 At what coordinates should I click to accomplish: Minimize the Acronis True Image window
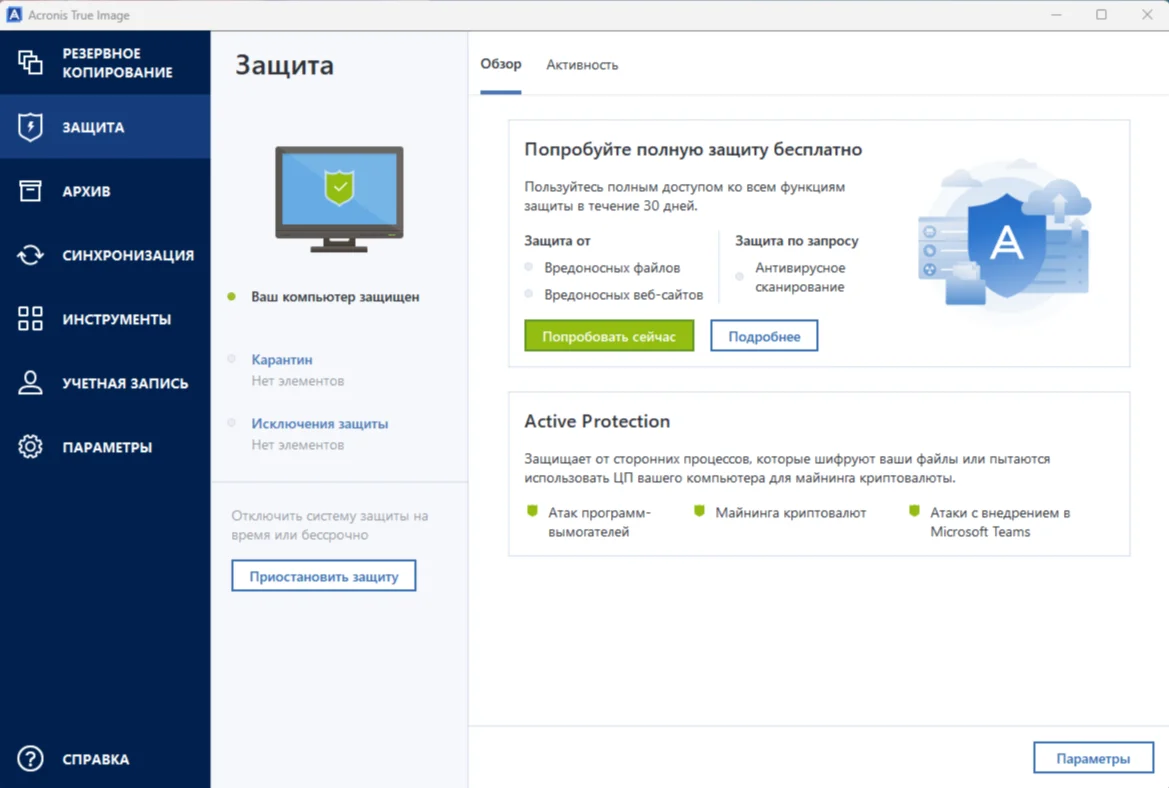1056,14
